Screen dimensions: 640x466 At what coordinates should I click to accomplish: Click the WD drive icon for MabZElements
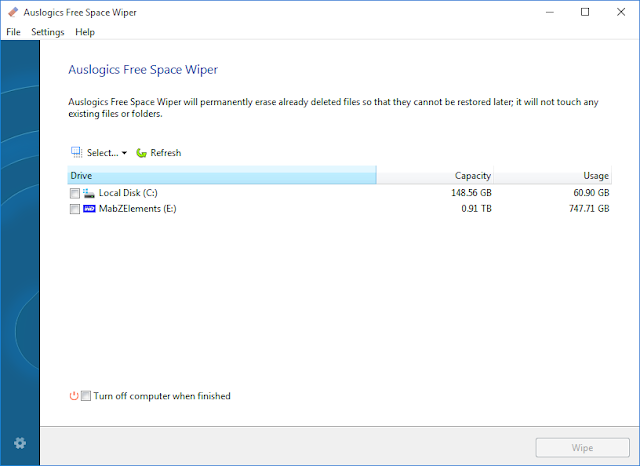(x=89, y=209)
